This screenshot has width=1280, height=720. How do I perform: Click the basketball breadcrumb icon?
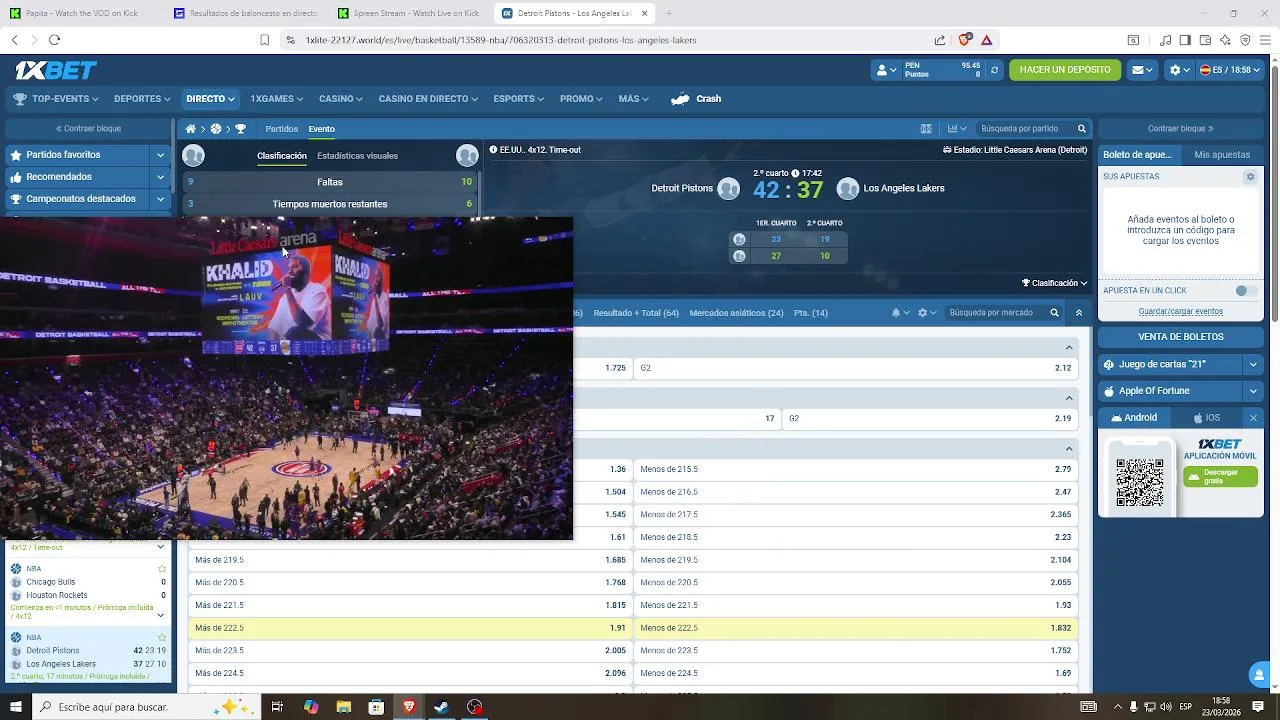pos(215,129)
